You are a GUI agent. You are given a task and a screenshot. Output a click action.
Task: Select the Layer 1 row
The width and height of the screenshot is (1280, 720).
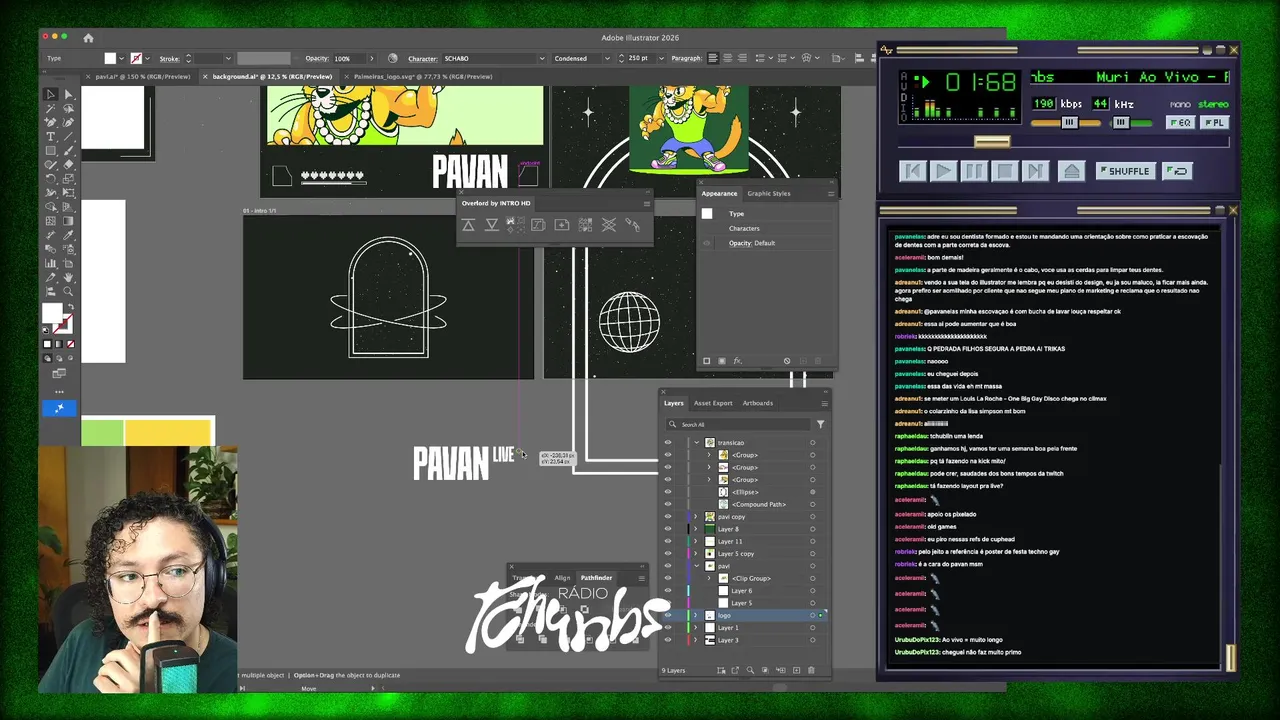742,628
